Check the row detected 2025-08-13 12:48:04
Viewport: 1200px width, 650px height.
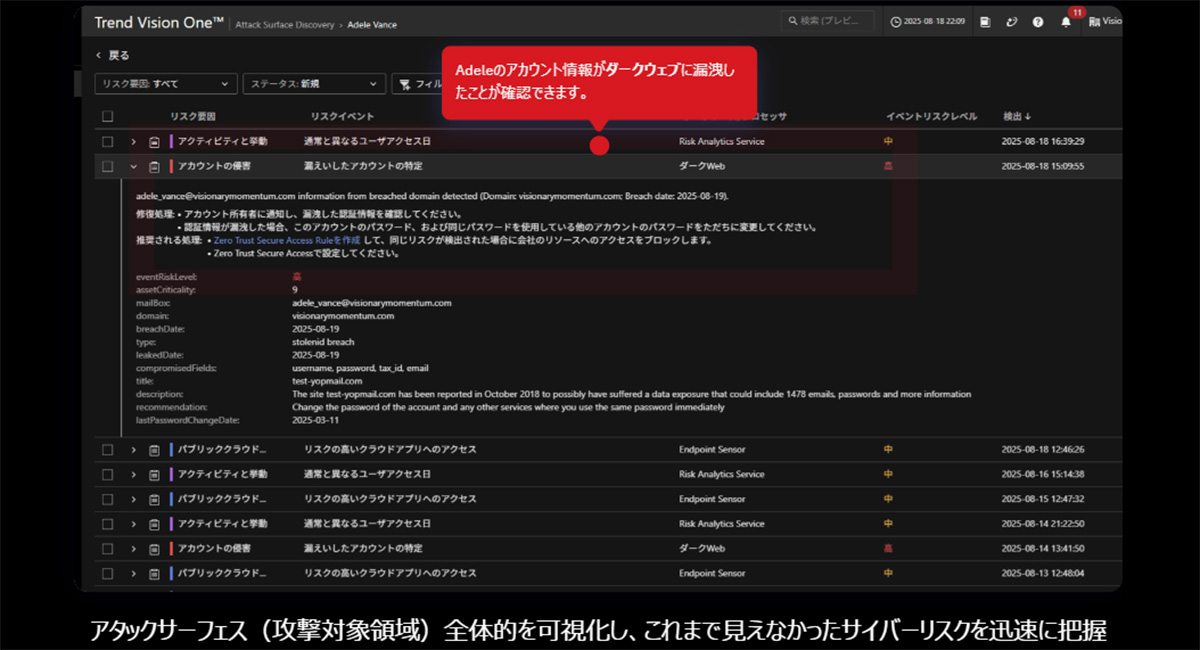[x=108, y=574]
